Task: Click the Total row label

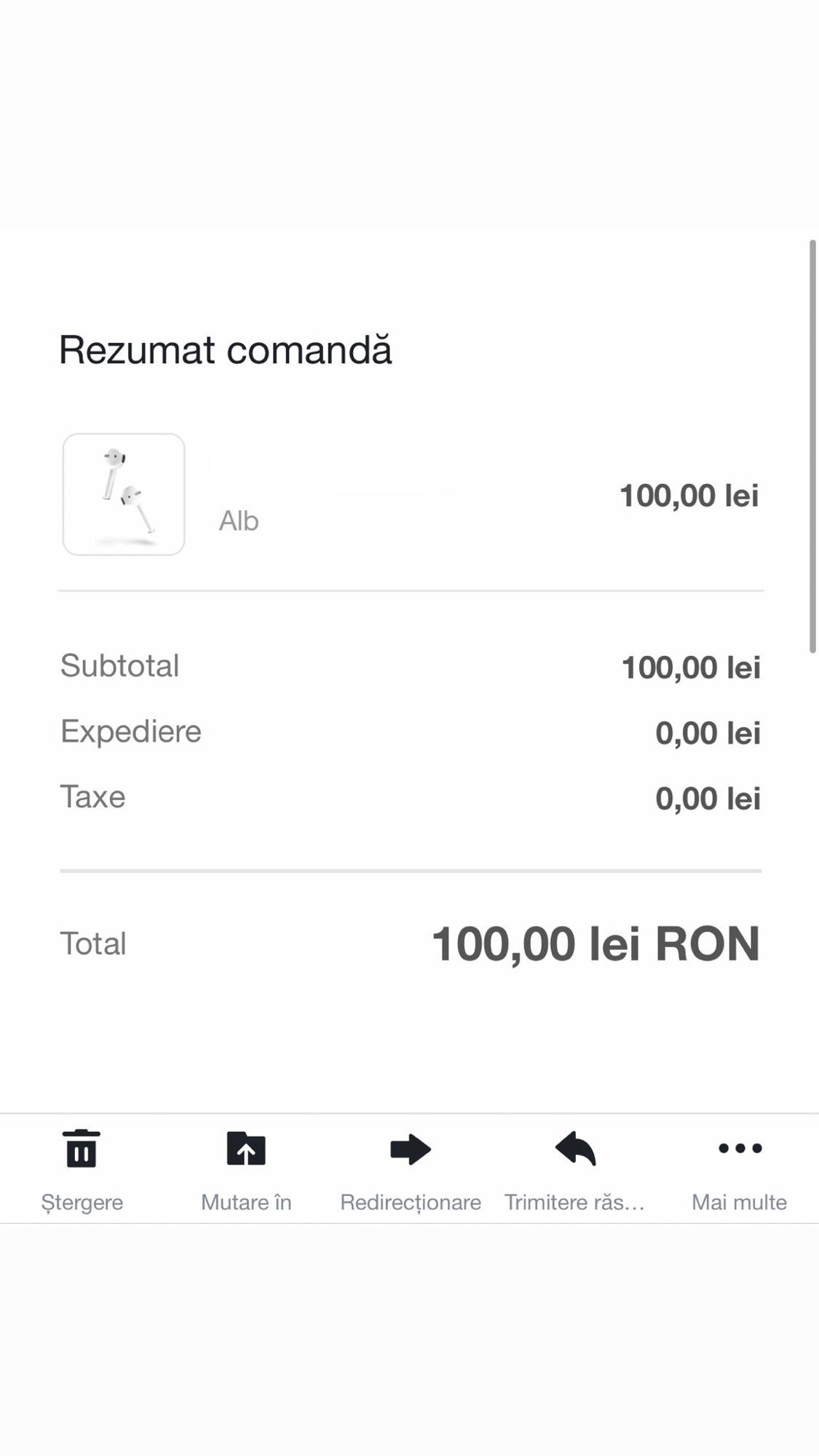Action: 93,943
